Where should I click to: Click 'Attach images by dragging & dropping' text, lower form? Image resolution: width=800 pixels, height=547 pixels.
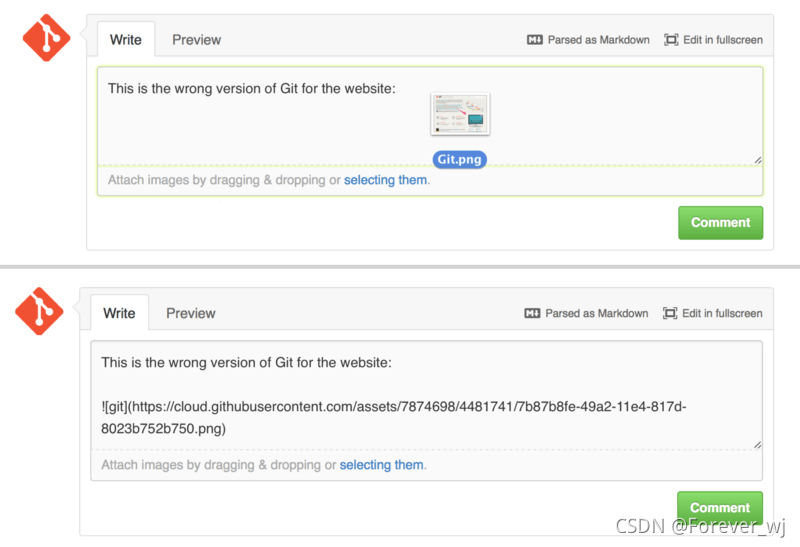211,465
